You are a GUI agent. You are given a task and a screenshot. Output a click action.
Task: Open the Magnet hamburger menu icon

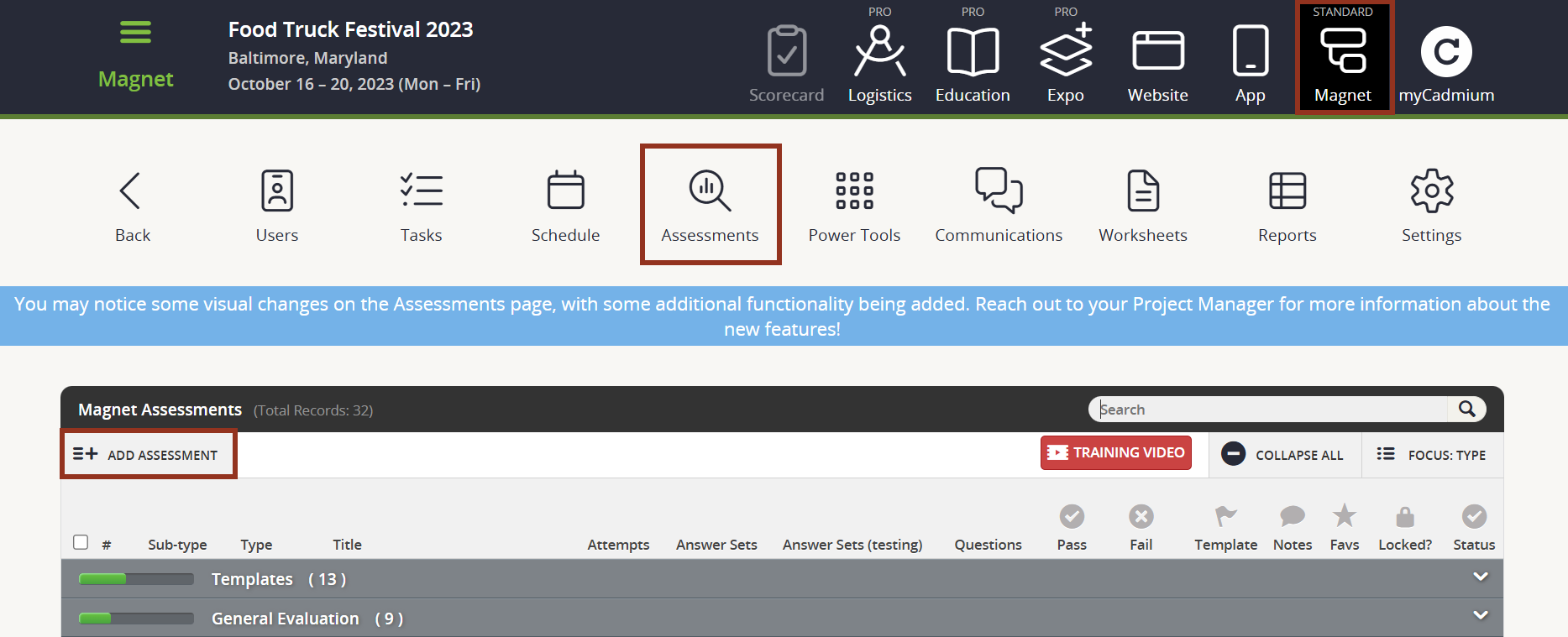(135, 33)
